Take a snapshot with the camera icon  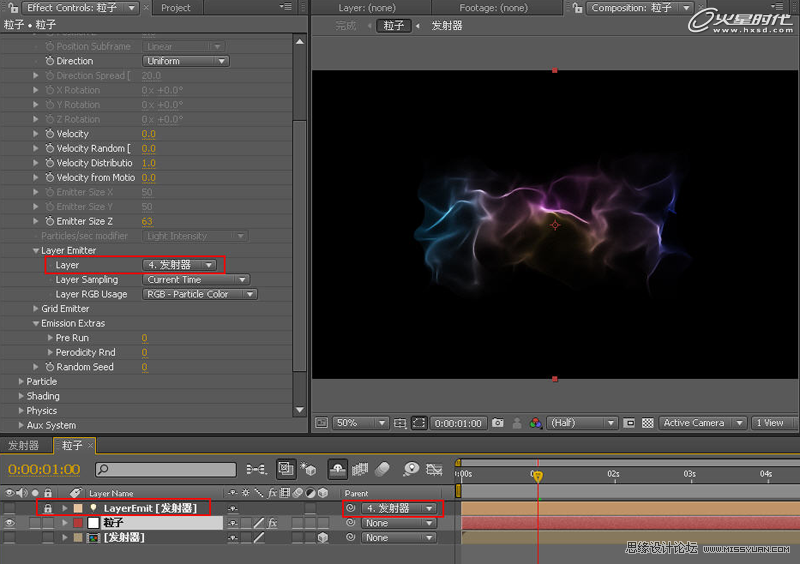[x=498, y=423]
